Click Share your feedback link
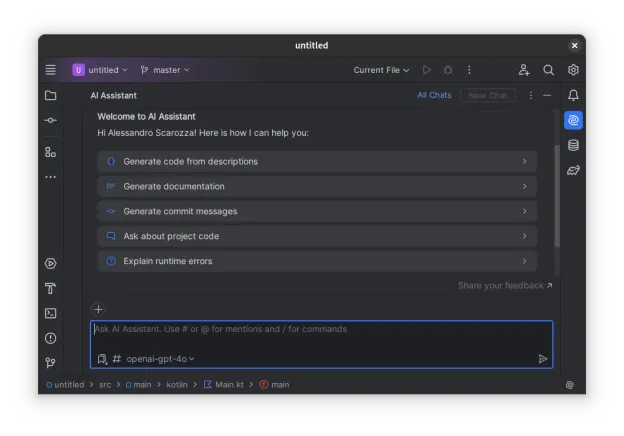 (x=504, y=285)
